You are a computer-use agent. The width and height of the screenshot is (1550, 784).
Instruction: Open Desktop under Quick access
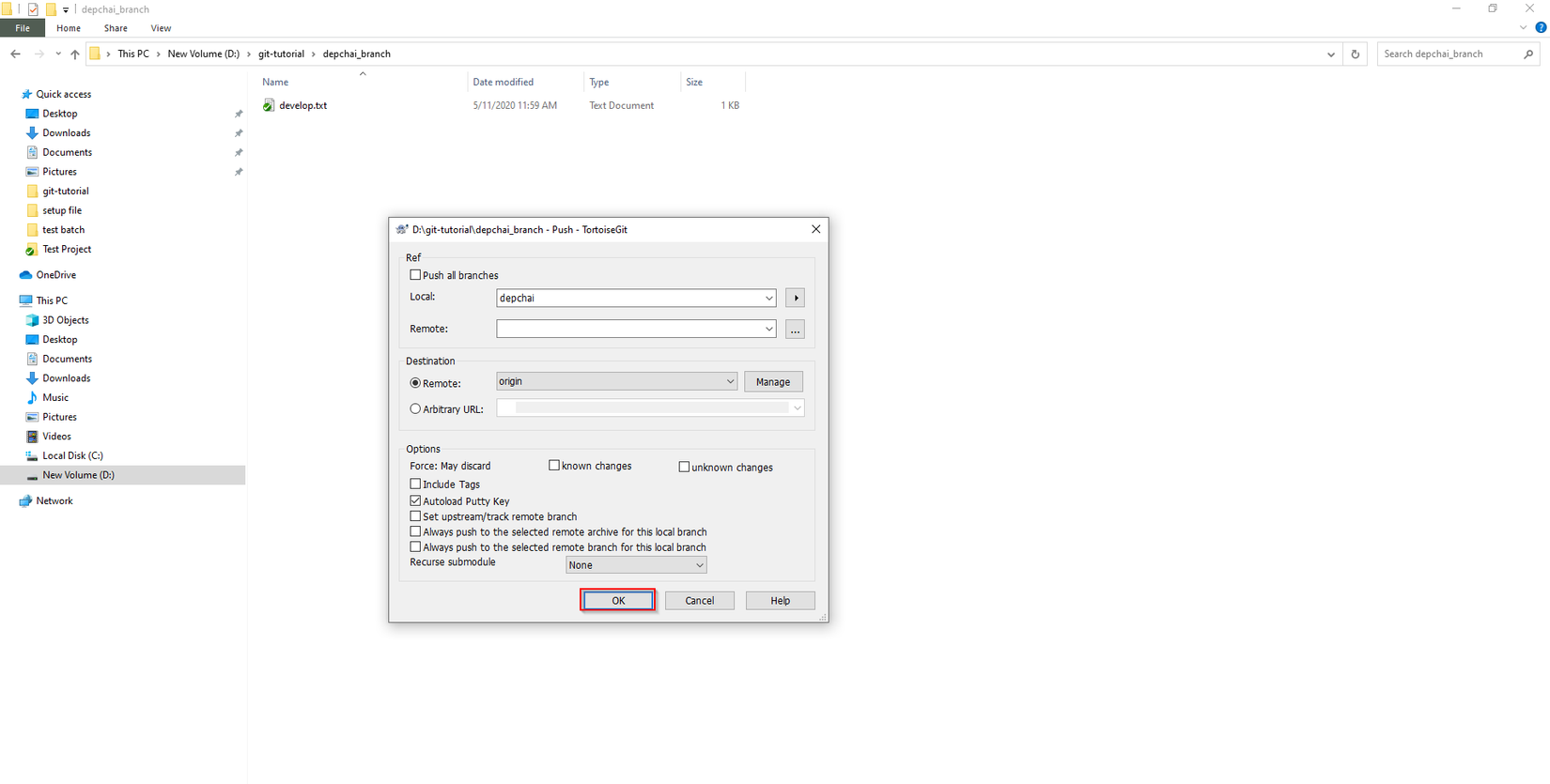(60, 114)
